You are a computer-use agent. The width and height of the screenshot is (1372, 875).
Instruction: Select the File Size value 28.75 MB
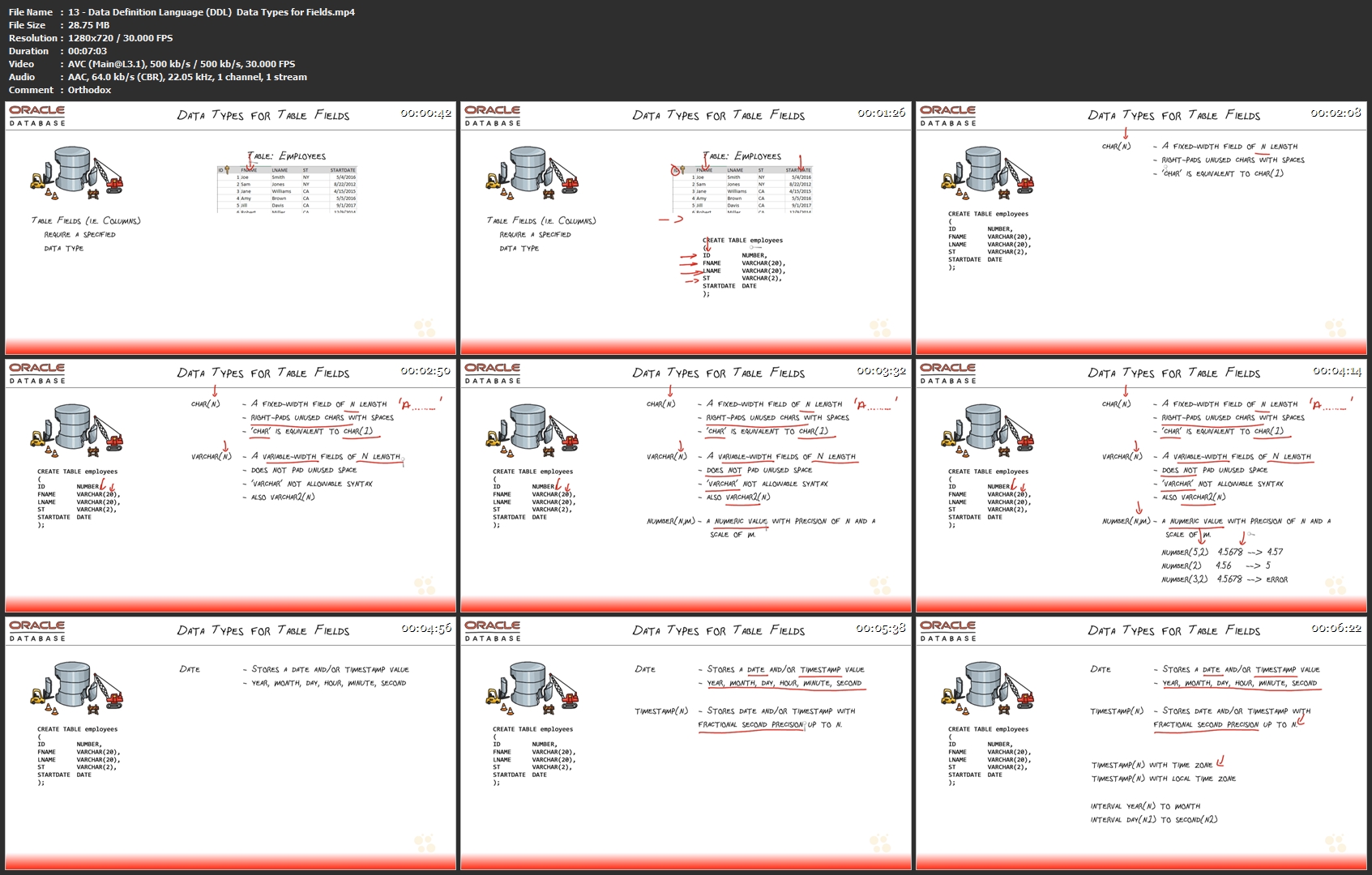coord(89,25)
